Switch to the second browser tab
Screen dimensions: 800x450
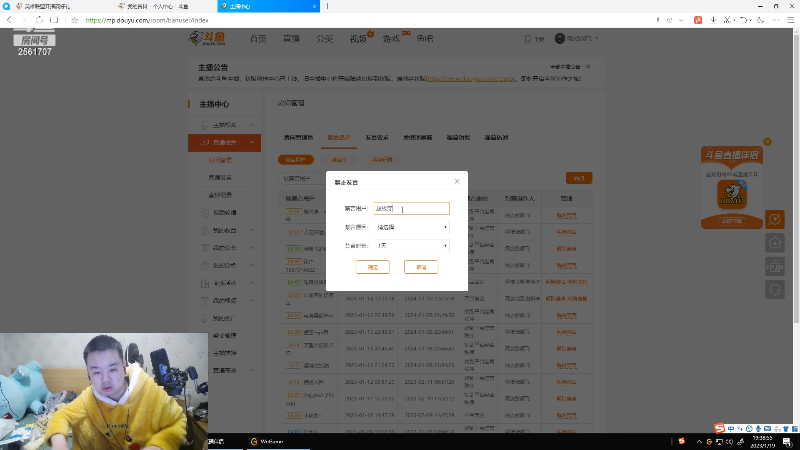pyautogui.click(x=164, y=6)
